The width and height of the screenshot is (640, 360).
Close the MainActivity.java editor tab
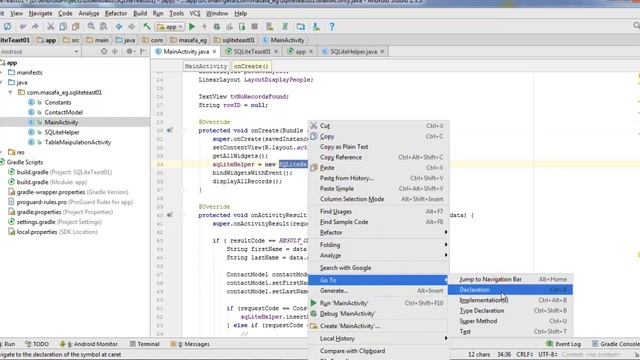pos(214,51)
